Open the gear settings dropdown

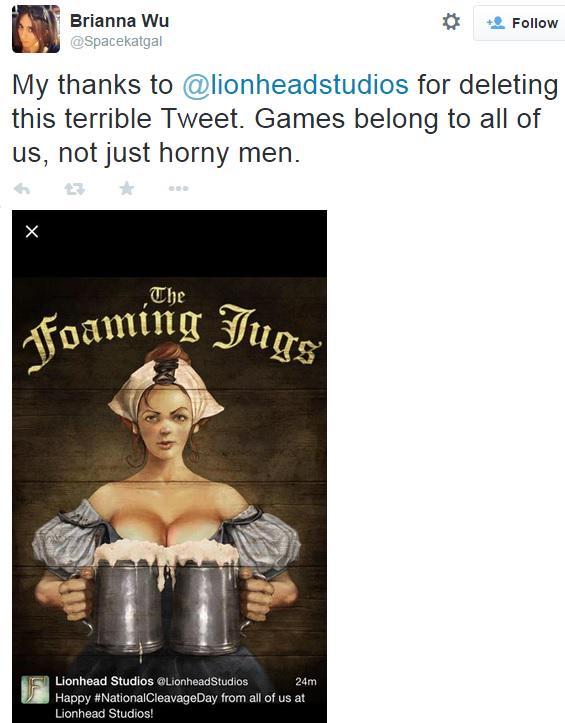pos(451,22)
